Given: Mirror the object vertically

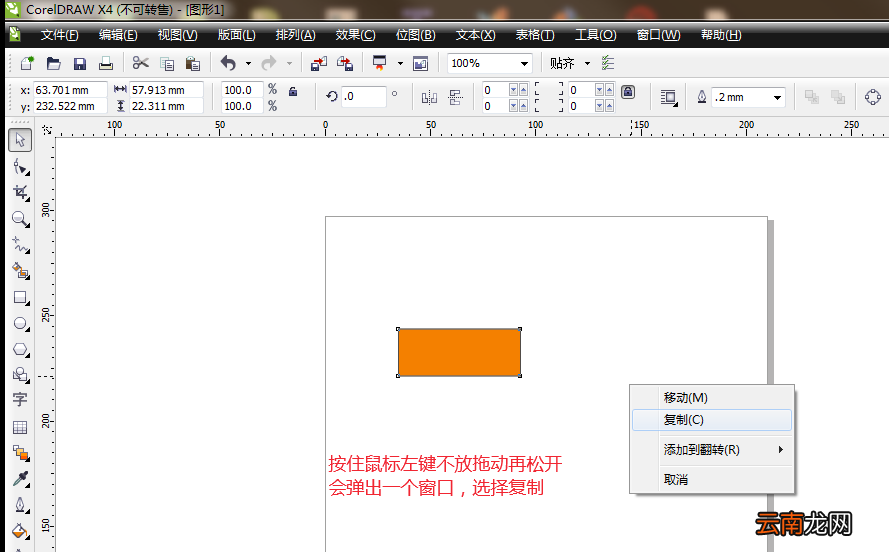Looking at the screenshot, I should pos(455,97).
